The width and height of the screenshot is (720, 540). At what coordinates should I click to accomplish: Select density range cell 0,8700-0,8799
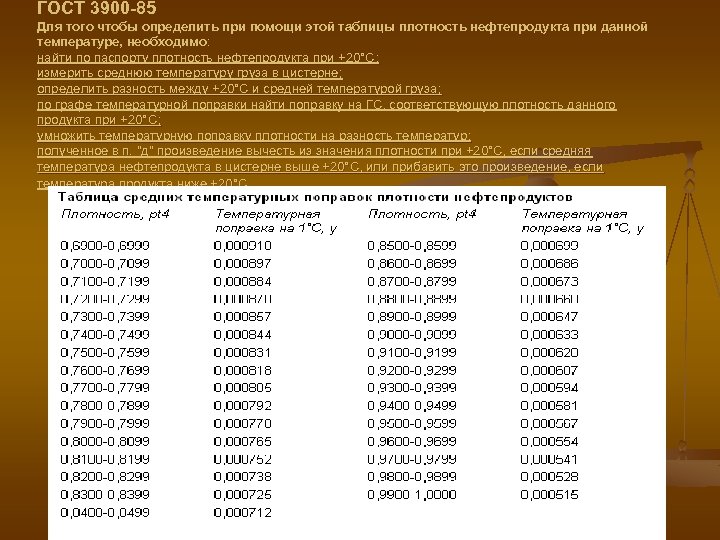point(412,281)
